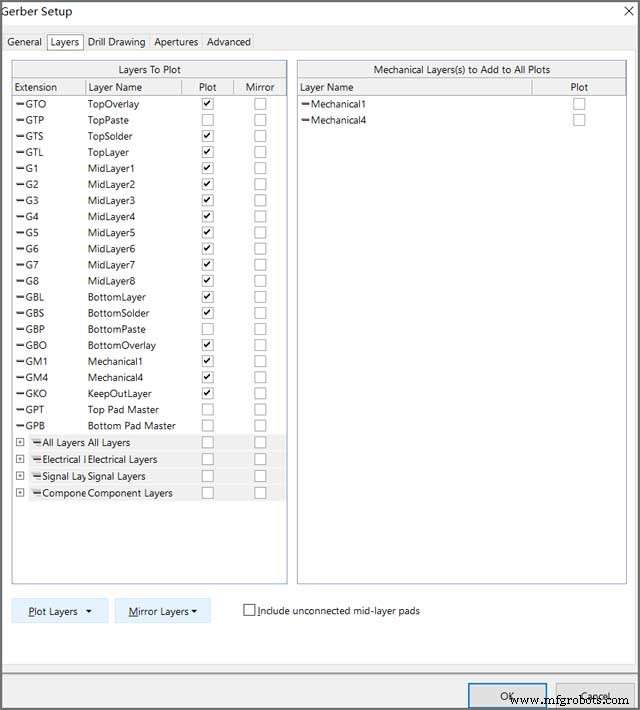Select the GPT Top Pad Master row

pyautogui.click(x=149, y=410)
